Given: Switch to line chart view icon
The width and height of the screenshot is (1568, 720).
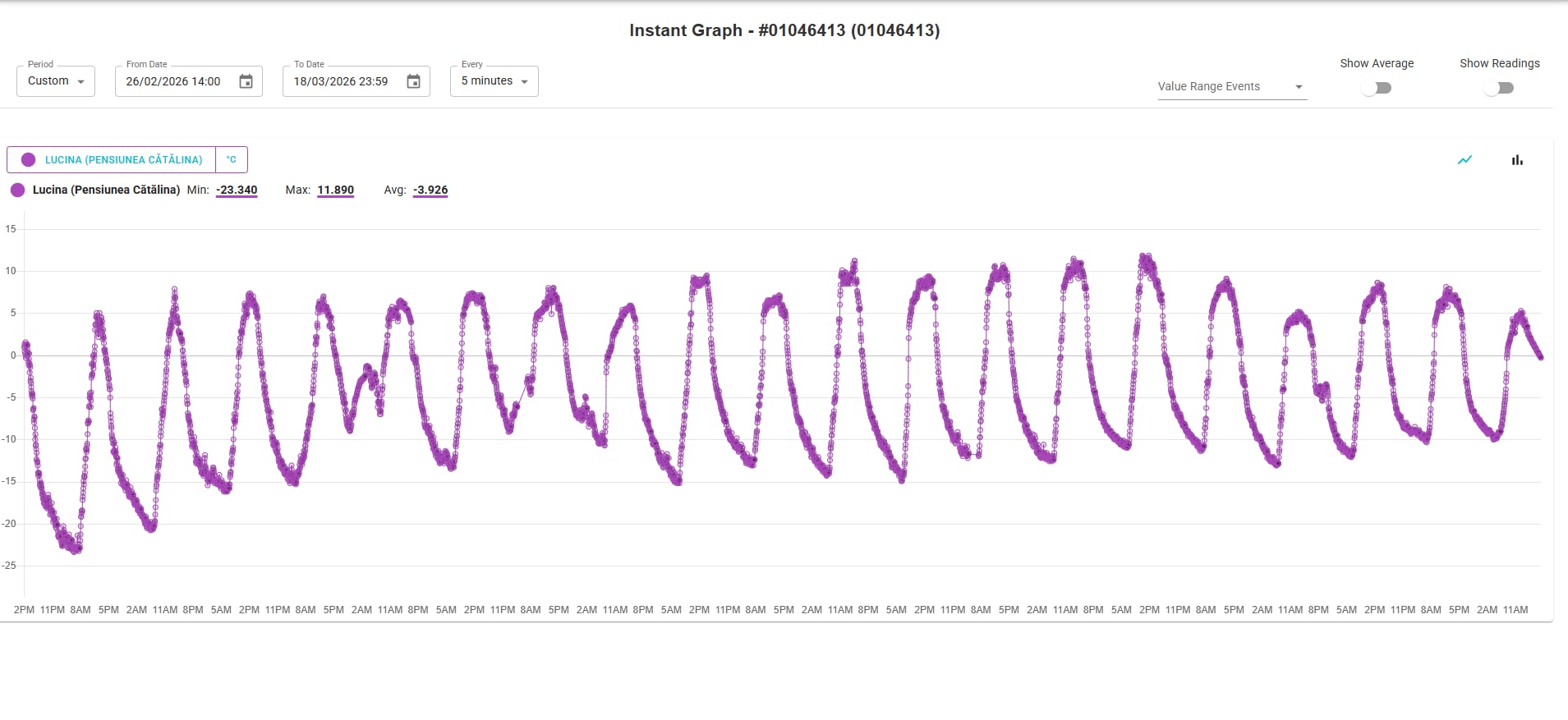Looking at the screenshot, I should [x=1465, y=160].
